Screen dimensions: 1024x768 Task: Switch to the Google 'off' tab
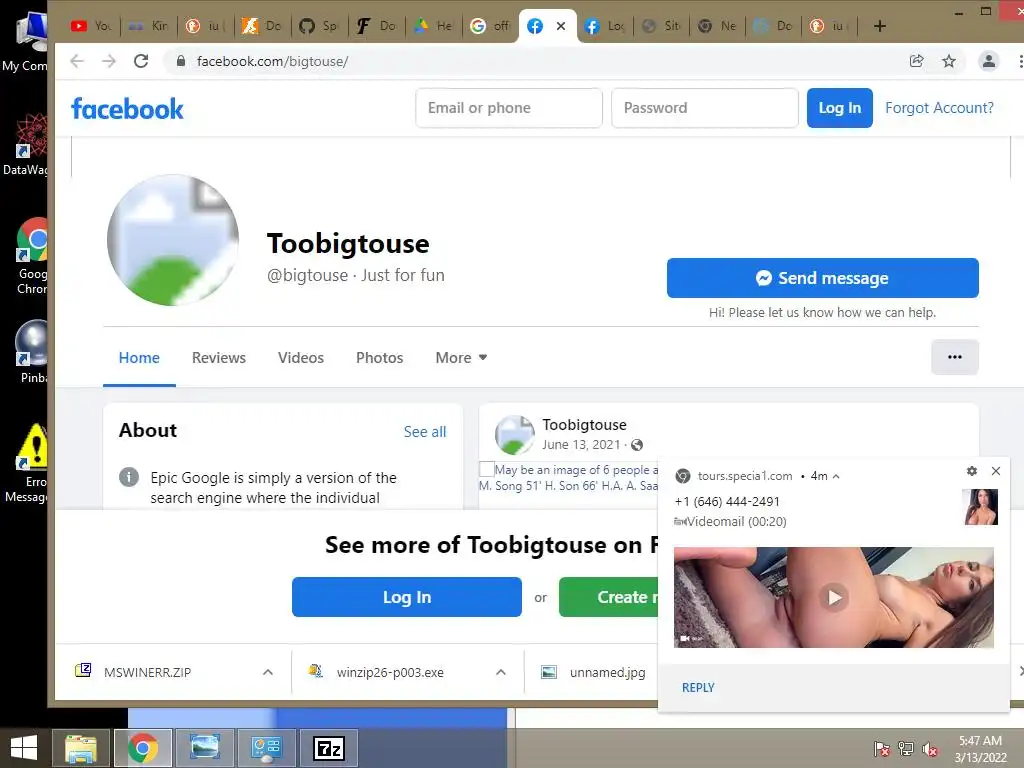pos(490,26)
